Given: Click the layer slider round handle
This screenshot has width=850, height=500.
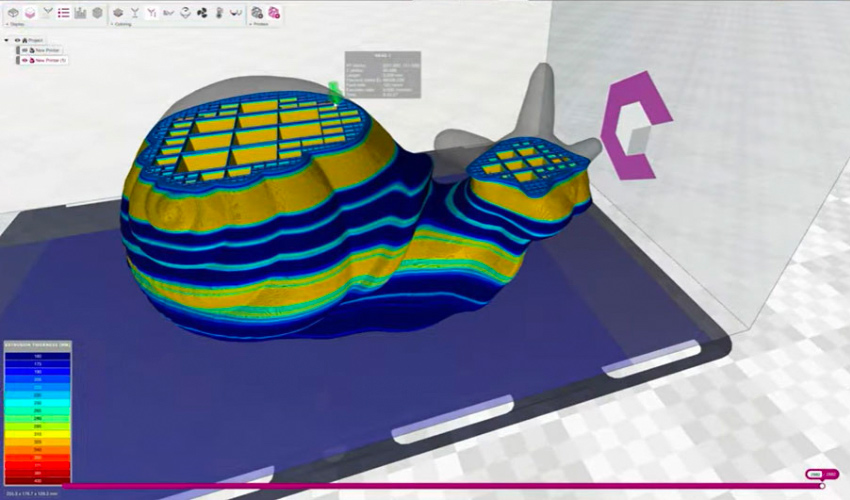Looking at the screenshot, I should point(822,486).
